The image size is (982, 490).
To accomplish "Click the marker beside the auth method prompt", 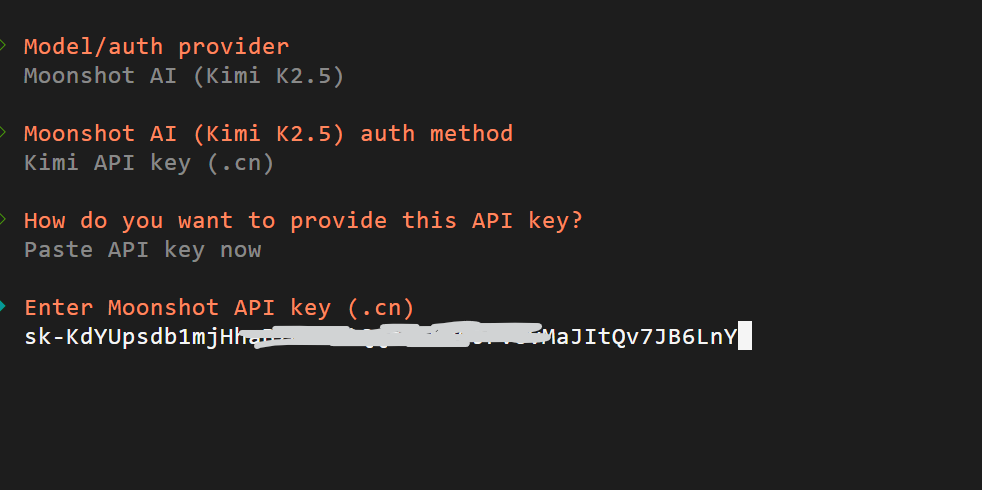I will pos(3,133).
